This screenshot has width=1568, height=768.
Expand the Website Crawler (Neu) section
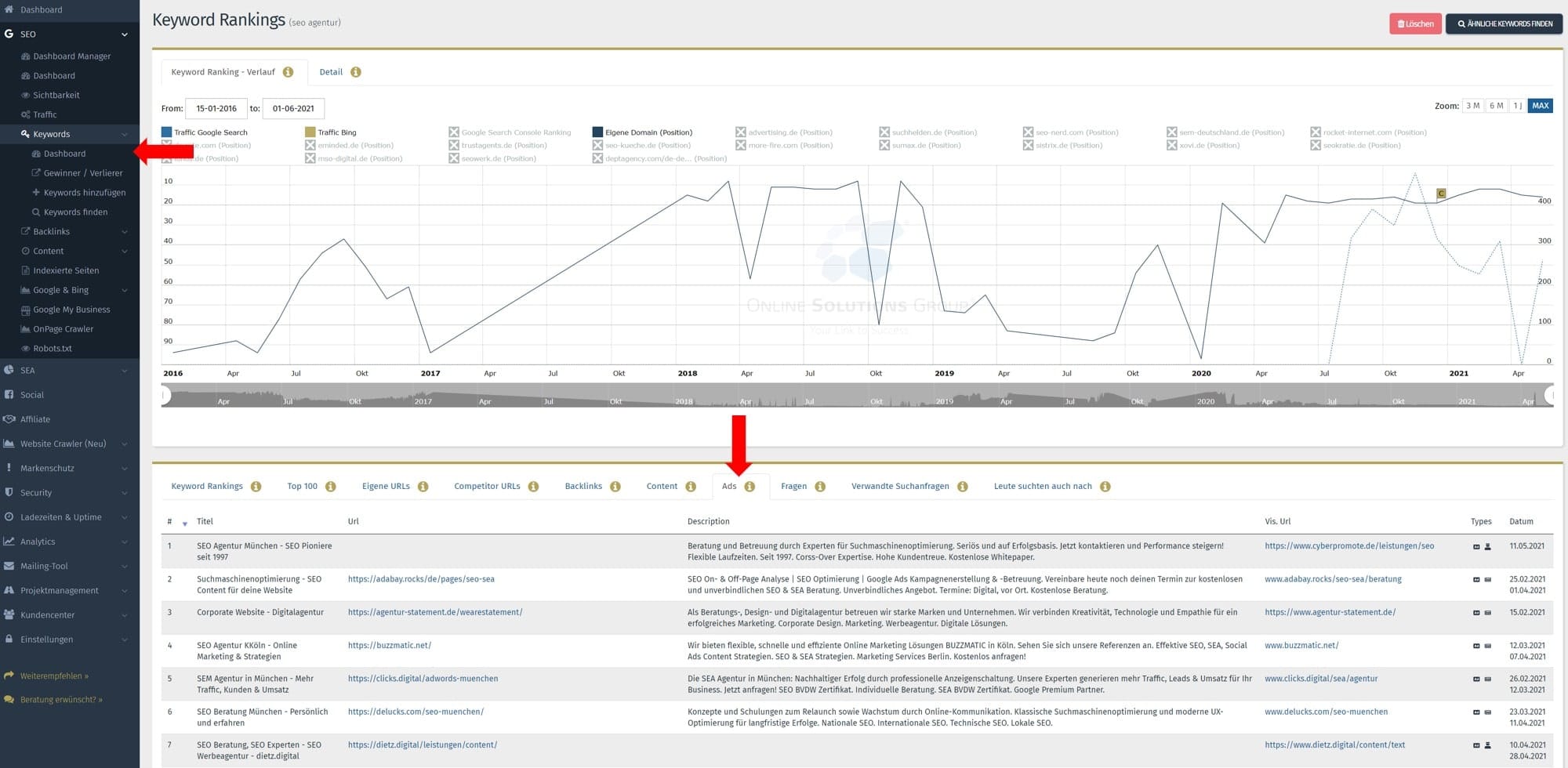click(x=124, y=444)
